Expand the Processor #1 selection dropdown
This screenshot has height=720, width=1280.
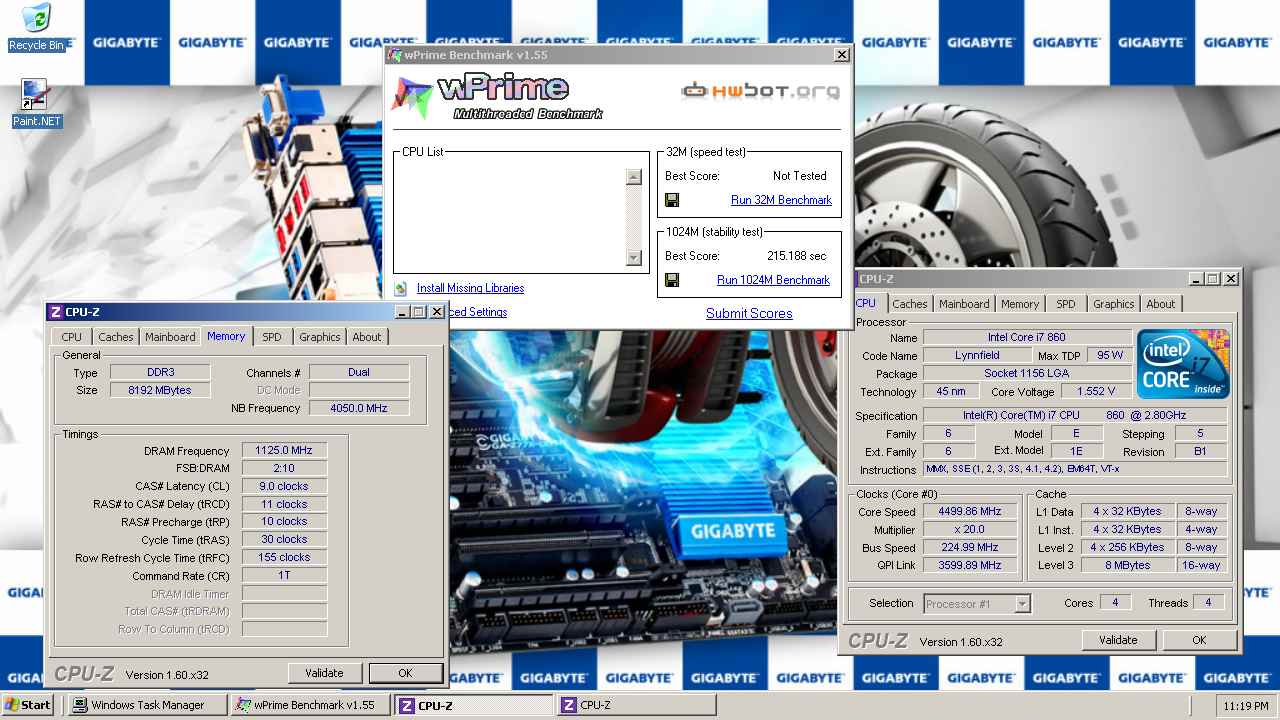coord(1022,604)
